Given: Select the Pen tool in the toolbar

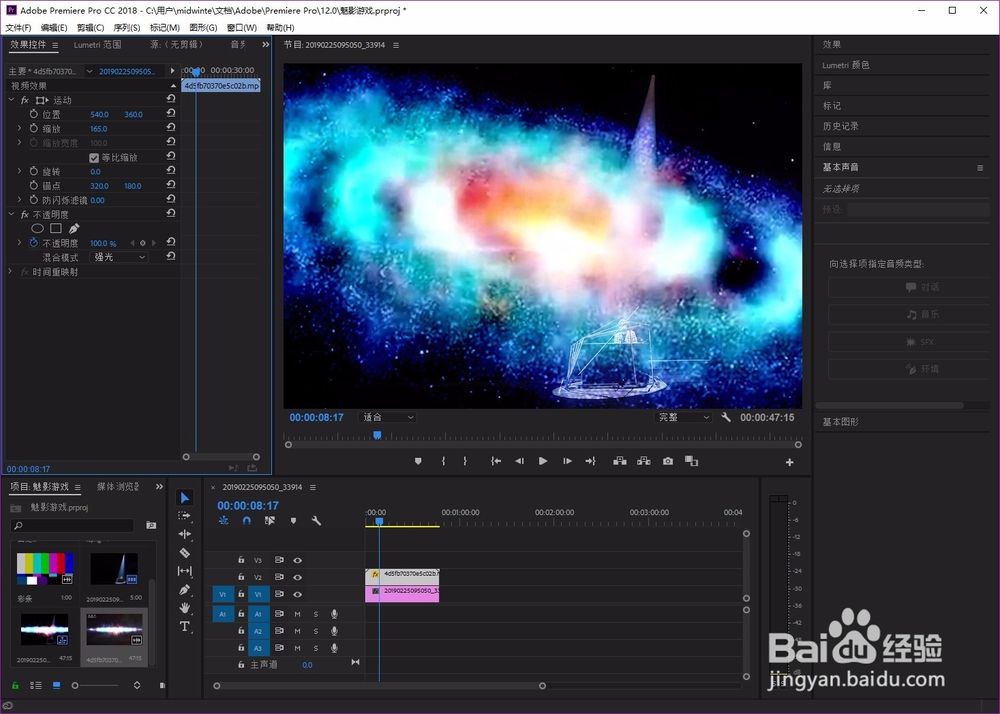Looking at the screenshot, I should [x=184, y=590].
